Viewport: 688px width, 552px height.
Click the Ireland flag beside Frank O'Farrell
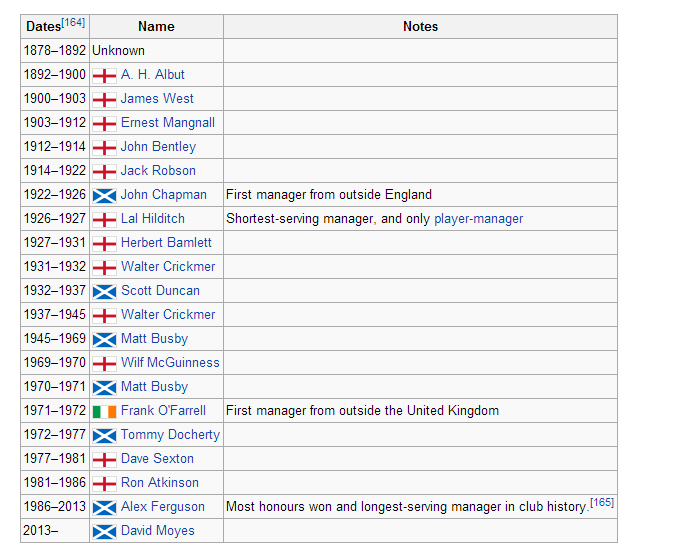[x=104, y=411]
